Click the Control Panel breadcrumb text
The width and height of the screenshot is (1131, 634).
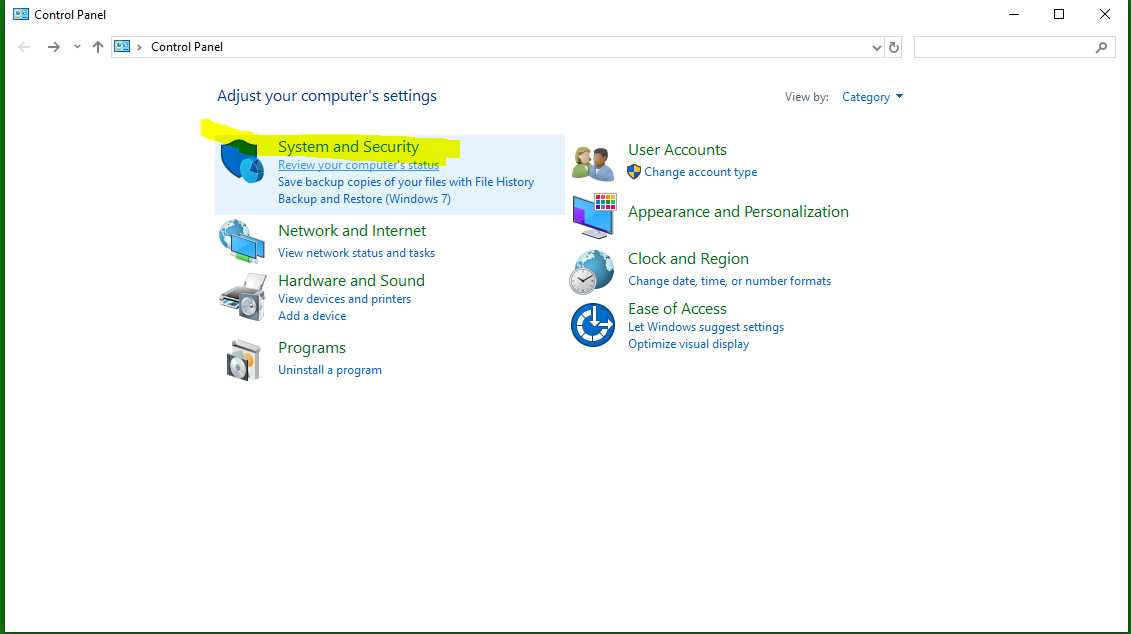pyautogui.click(x=187, y=47)
